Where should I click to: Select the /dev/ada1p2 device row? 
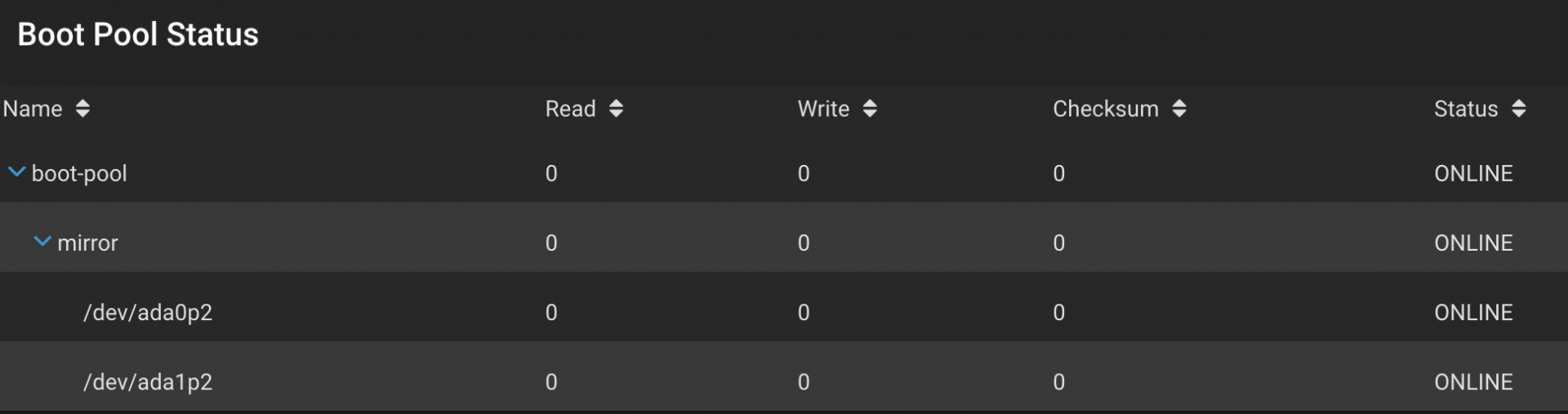coord(784,381)
